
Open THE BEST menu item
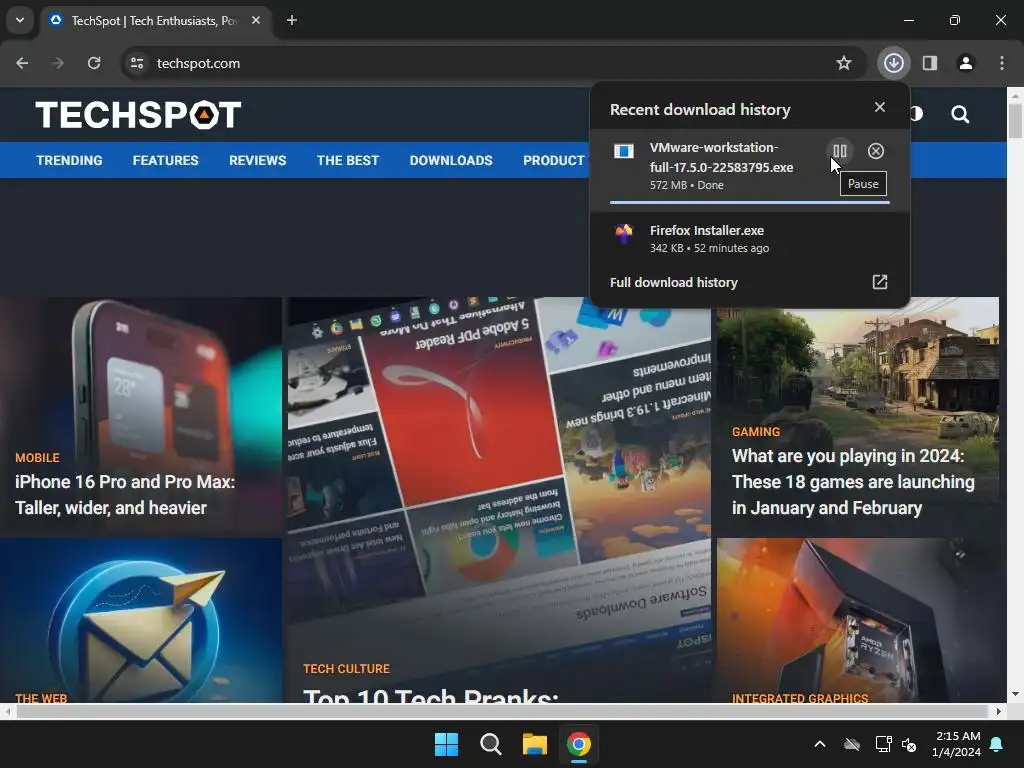coord(347,161)
